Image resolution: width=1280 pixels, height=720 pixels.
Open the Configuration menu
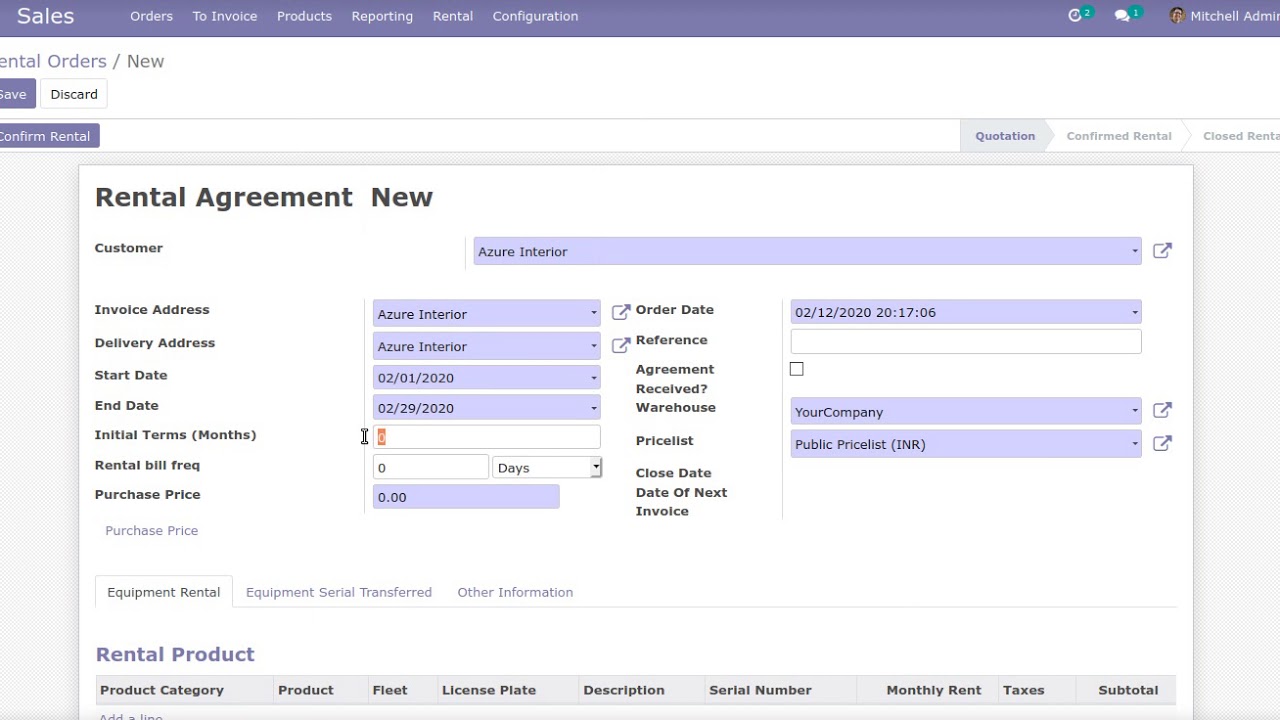(535, 16)
